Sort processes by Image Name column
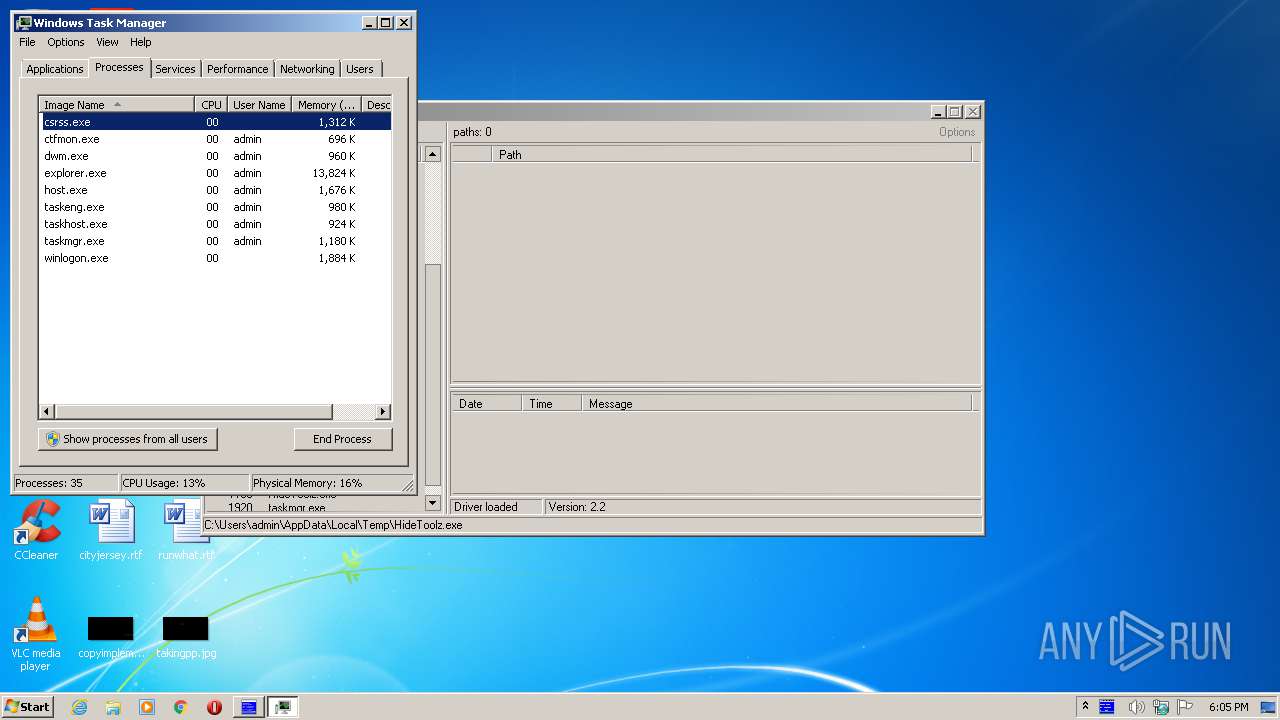This screenshot has height=720, width=1280. point(117,104)
